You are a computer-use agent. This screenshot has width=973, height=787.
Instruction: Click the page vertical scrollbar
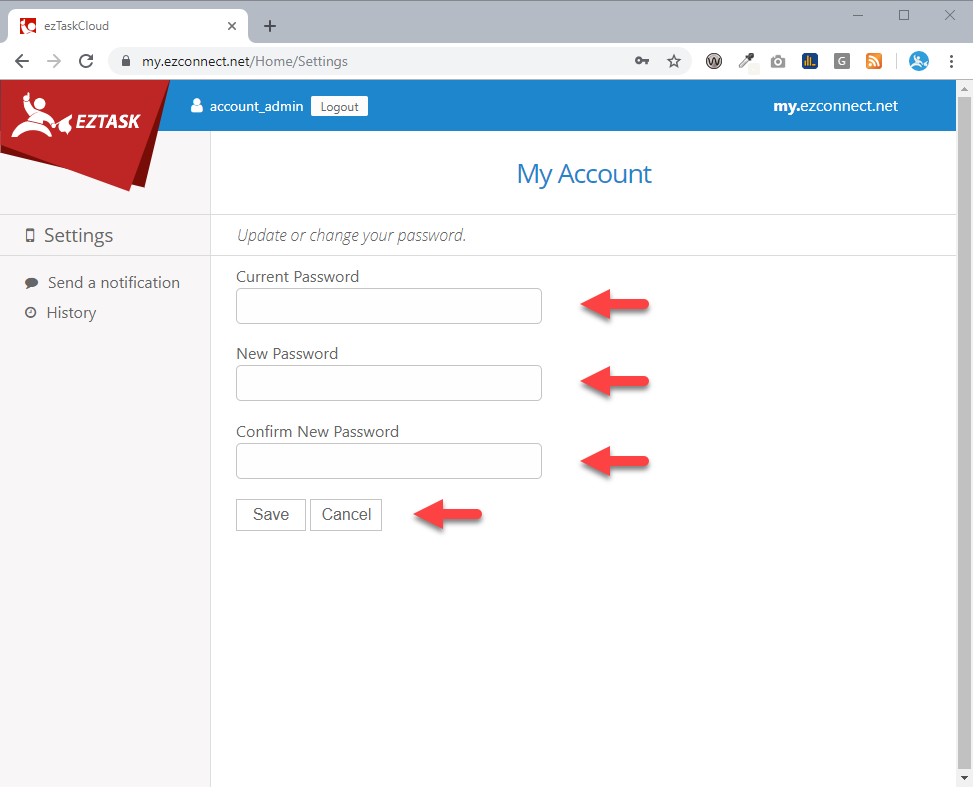coord(964,432)
